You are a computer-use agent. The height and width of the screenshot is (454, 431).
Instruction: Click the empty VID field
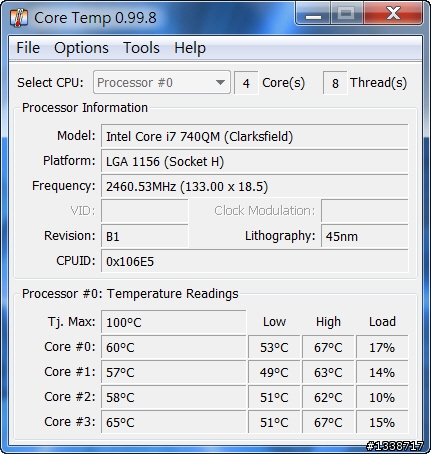(x=145, y=211)
